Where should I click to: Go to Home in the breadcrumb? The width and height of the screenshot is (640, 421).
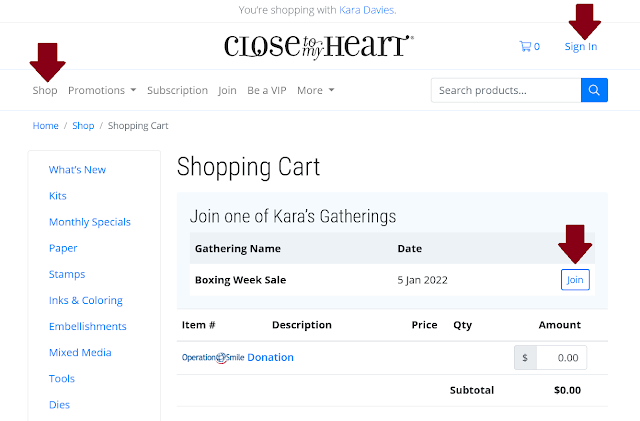(46, 126)
